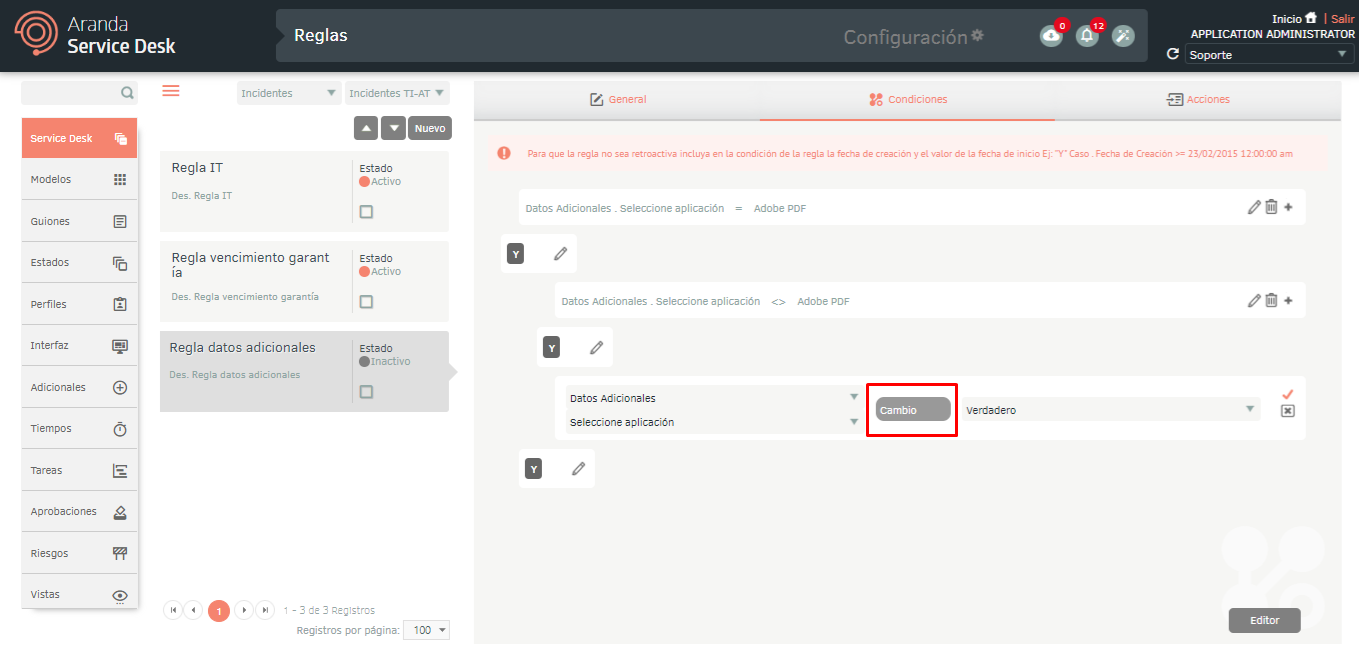The width and height of the screenshot is (1359, 646).
Task: Add after first condition with plus icon
Action: pos(1288,207)
